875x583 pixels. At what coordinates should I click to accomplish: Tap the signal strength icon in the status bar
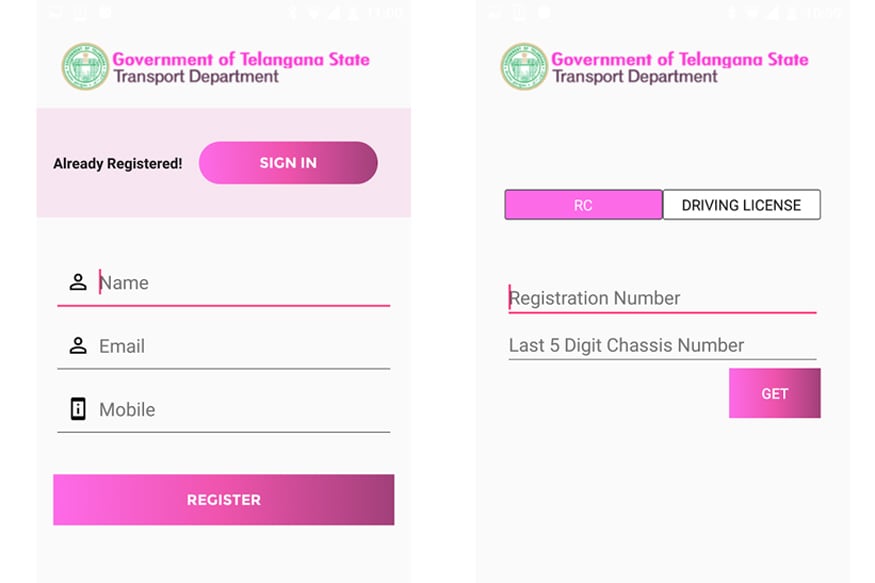334,13
